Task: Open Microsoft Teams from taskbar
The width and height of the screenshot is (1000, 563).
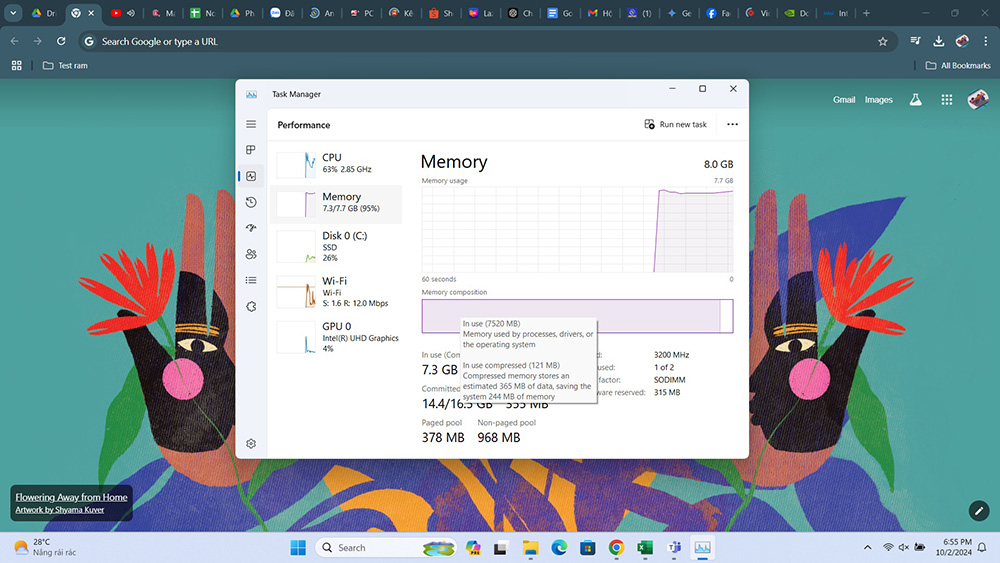Action: click(x=674, y=548)
